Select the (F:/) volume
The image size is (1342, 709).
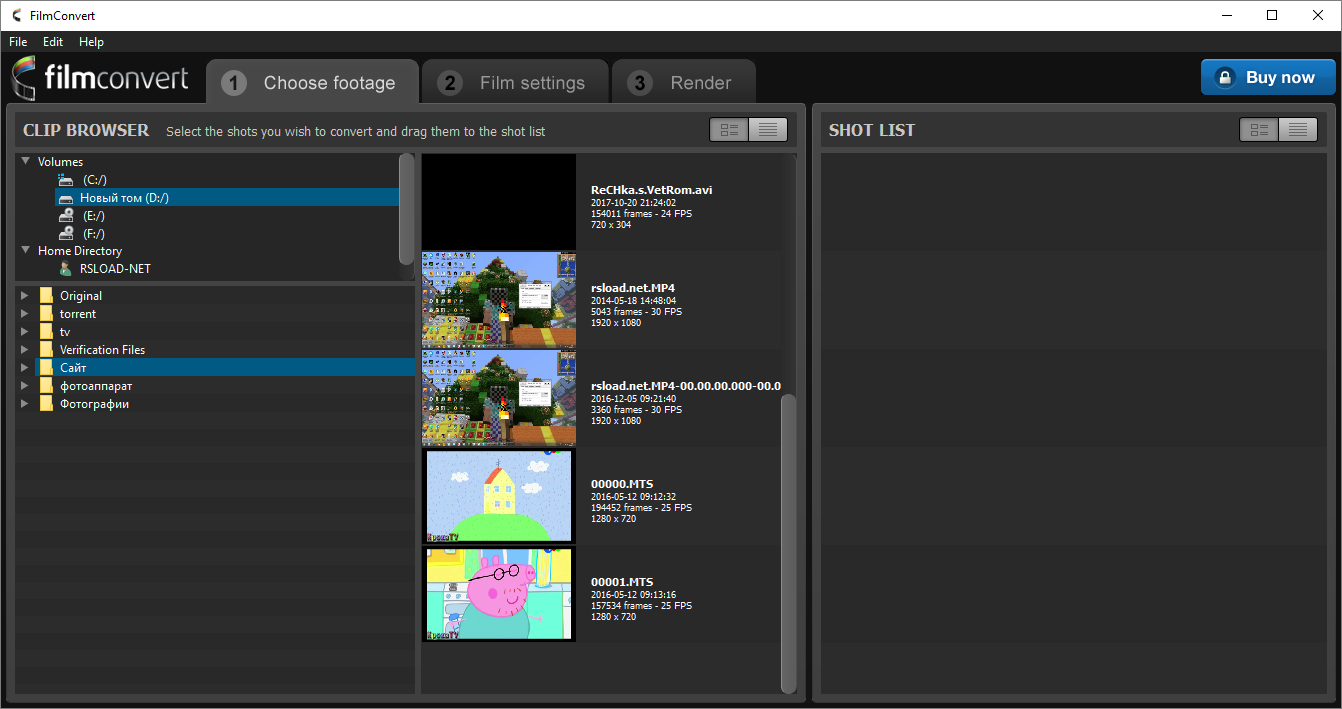94,234
